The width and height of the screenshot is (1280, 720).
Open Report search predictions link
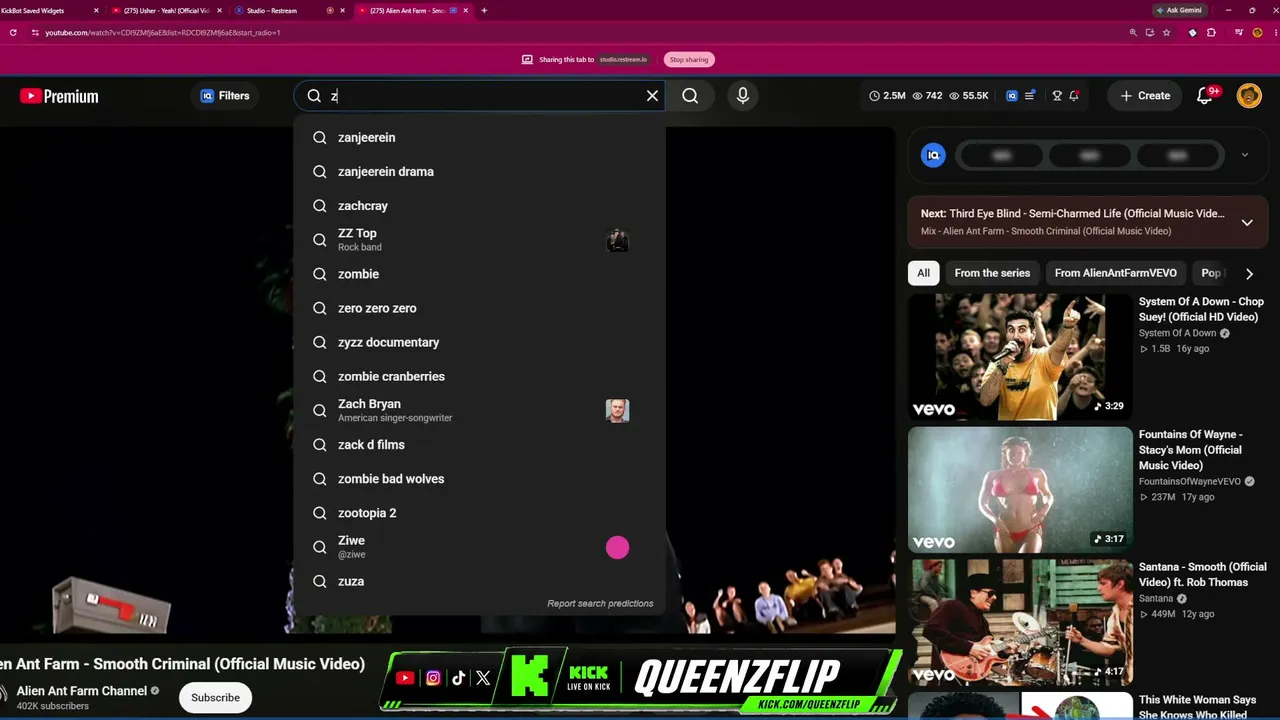tap(600, 604)
